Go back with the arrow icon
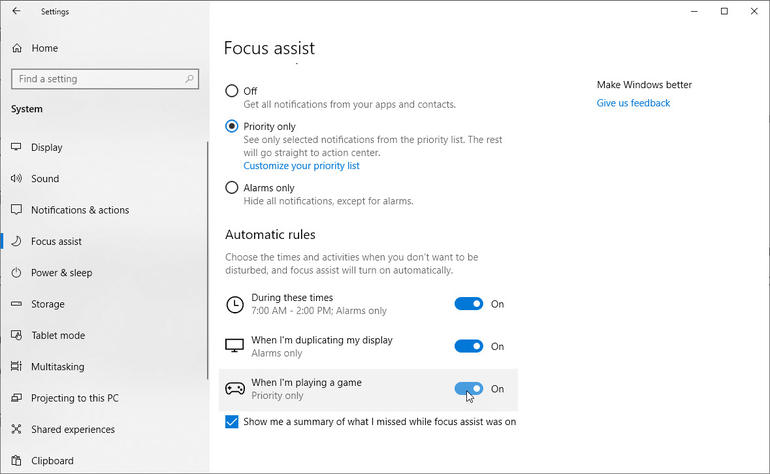This screenshot has width=770, height=474. (x=16, y=11)
